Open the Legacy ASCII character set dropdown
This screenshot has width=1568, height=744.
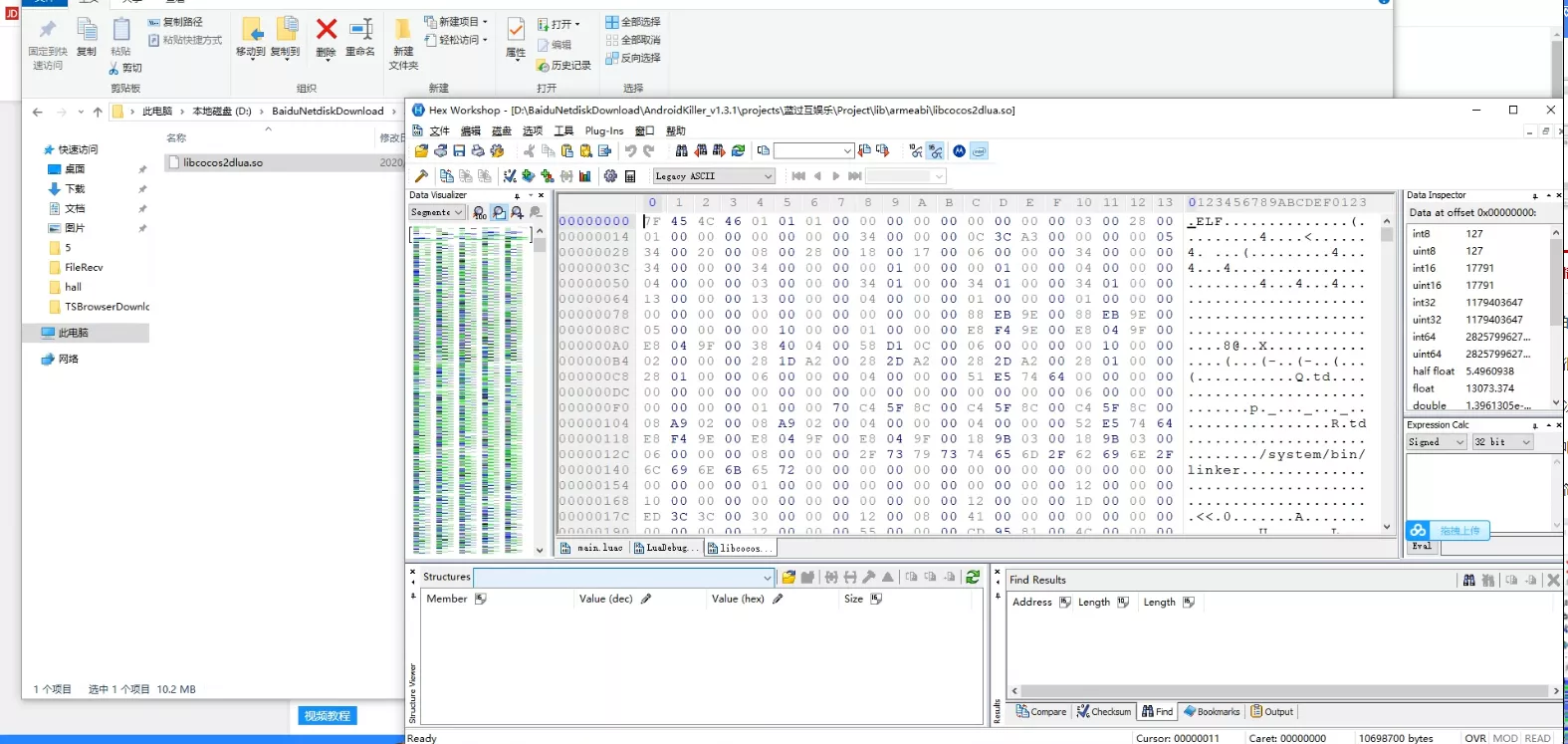pyautogui.click(x=714, y=176)
